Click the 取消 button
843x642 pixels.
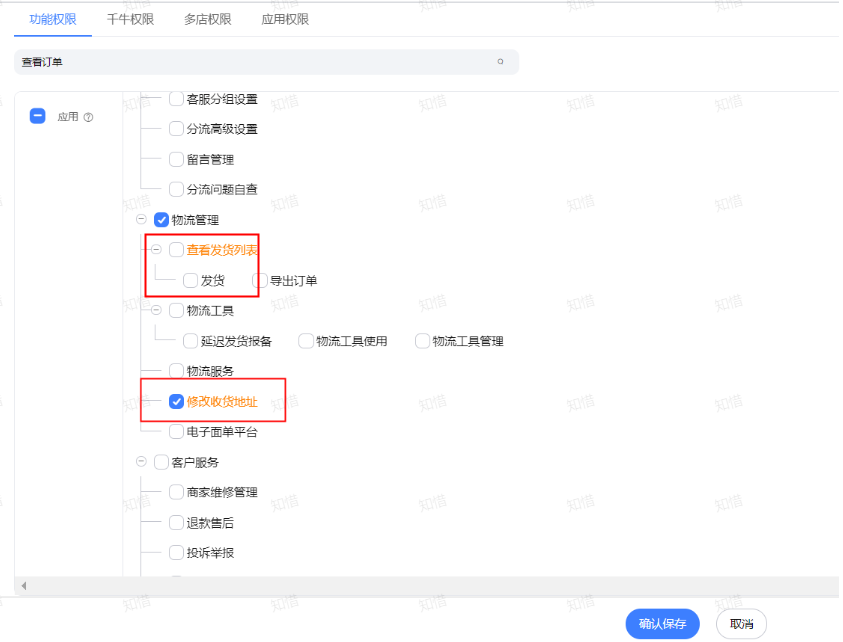[741, 624]
